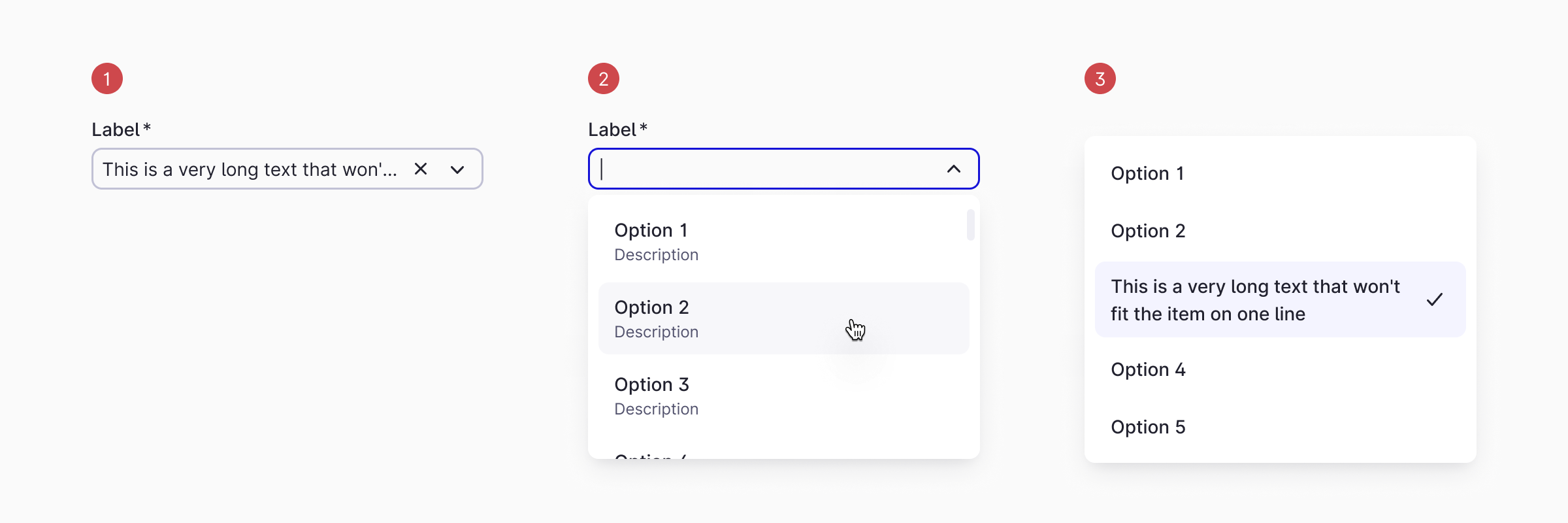The width and height of the screenshot is (1568, 523).
Task: Click the red badge numbered 2
Action: click(x=603, y=77)
